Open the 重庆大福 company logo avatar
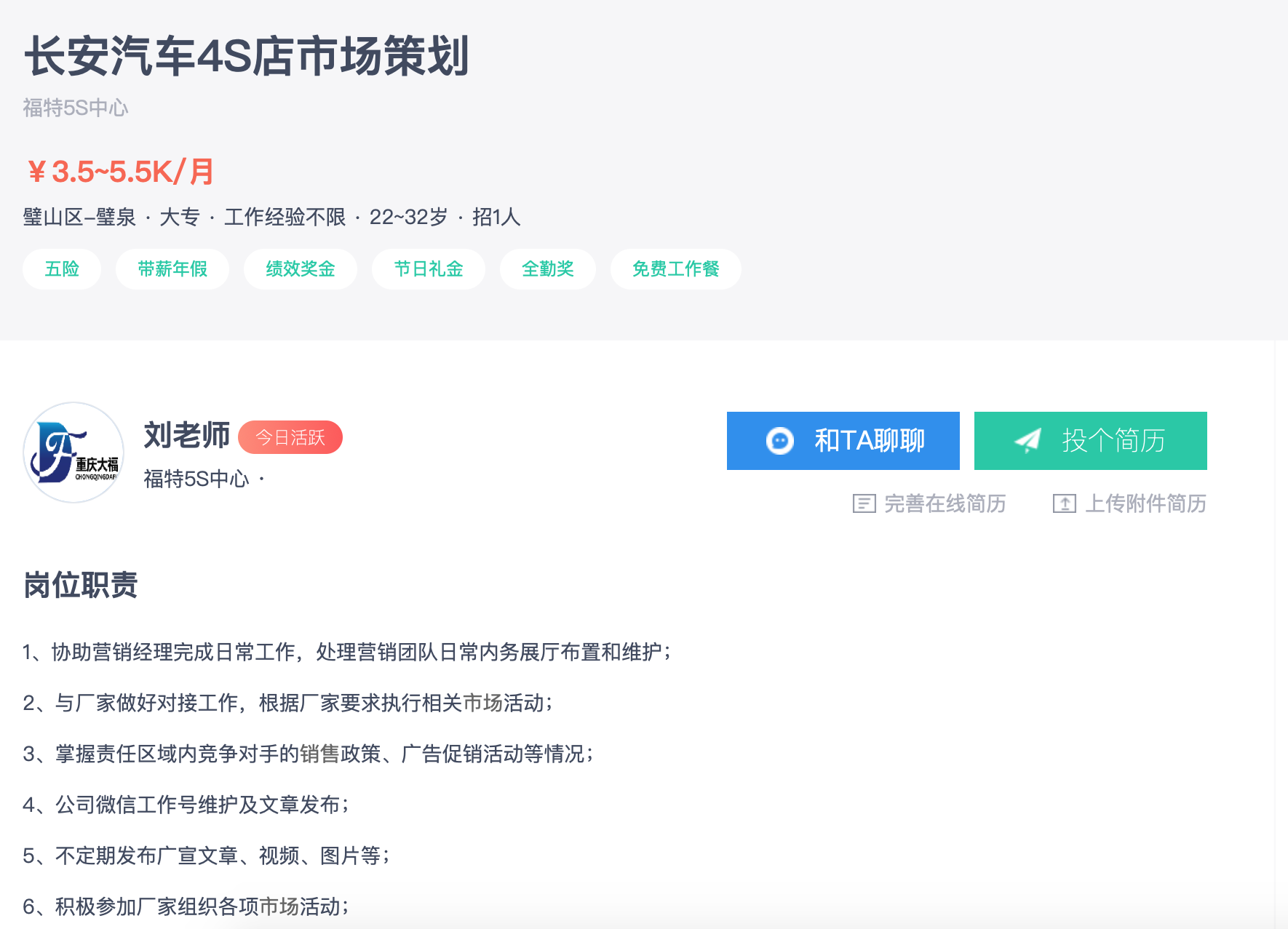Screen dimensions: 1288x929 [x=73, y=452]
